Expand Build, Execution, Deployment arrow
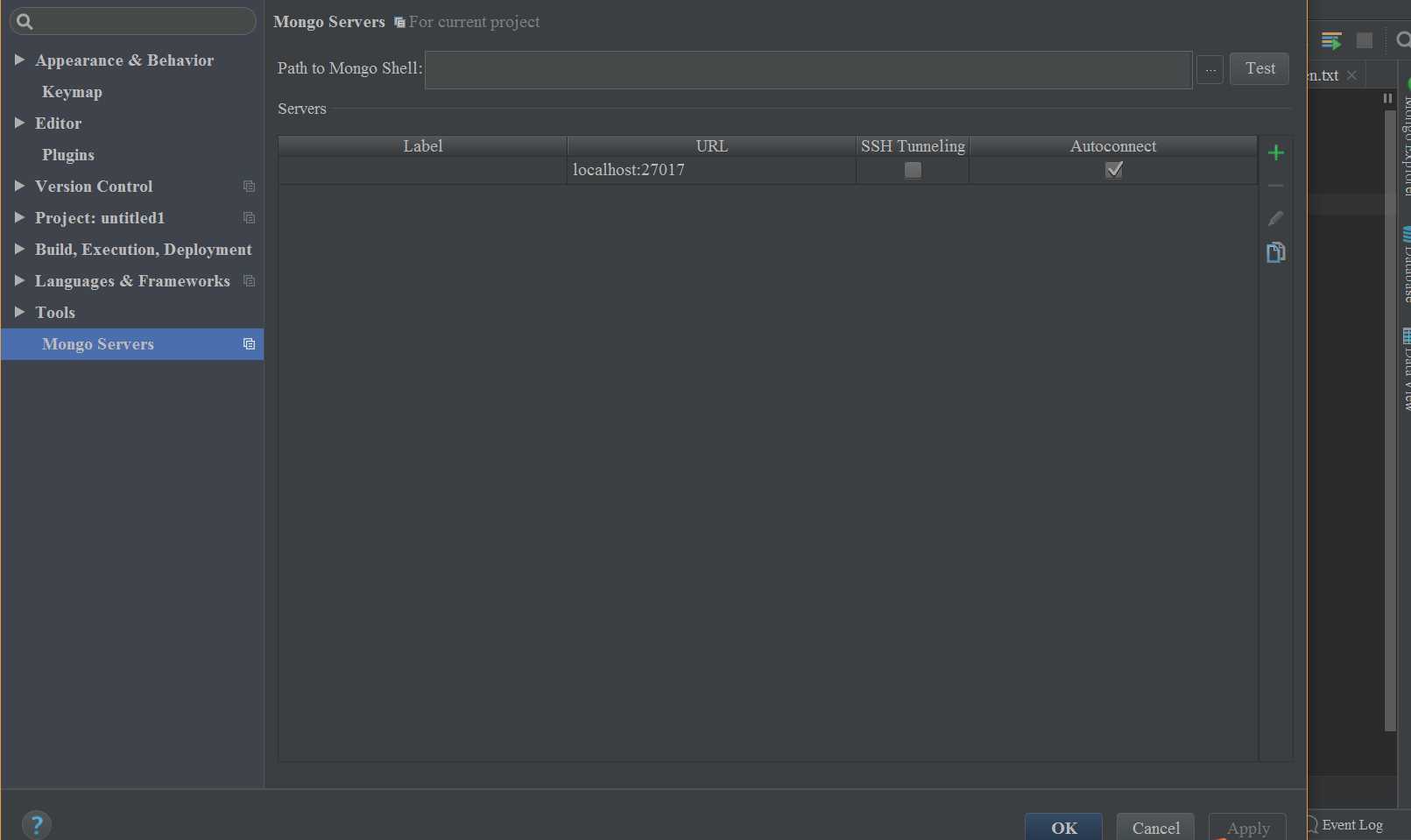The width and height of the screenshot is (1411, 840). [19, 249]
